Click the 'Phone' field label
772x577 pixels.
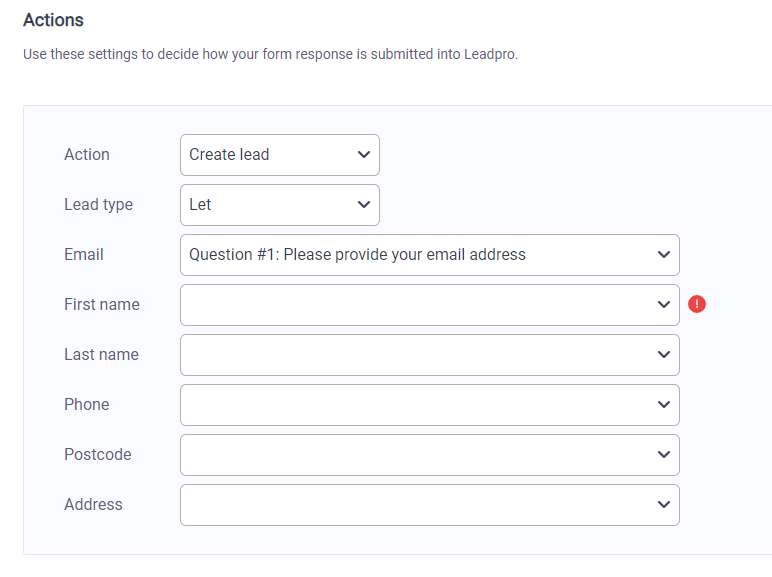87,405
